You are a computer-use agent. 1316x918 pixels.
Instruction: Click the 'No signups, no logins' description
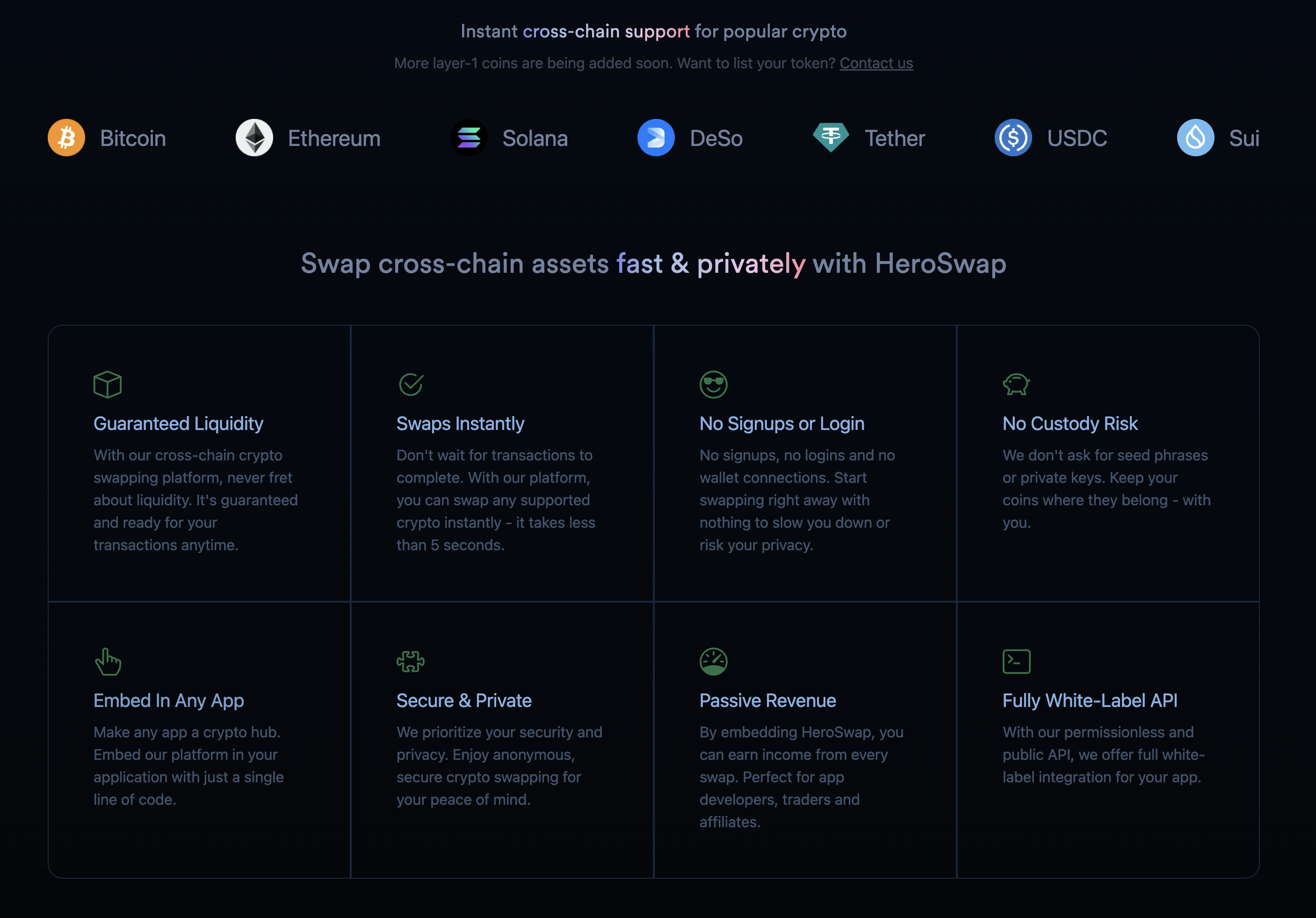797,500
